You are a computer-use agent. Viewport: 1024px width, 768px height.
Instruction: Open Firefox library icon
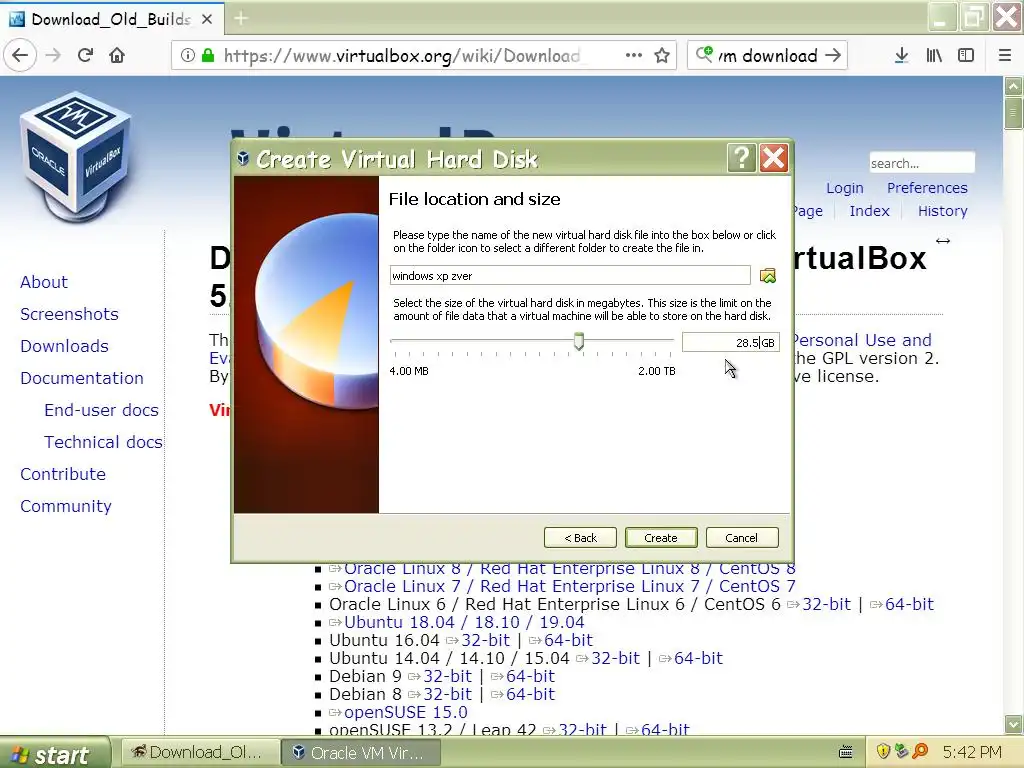click(x=934, y=56)
